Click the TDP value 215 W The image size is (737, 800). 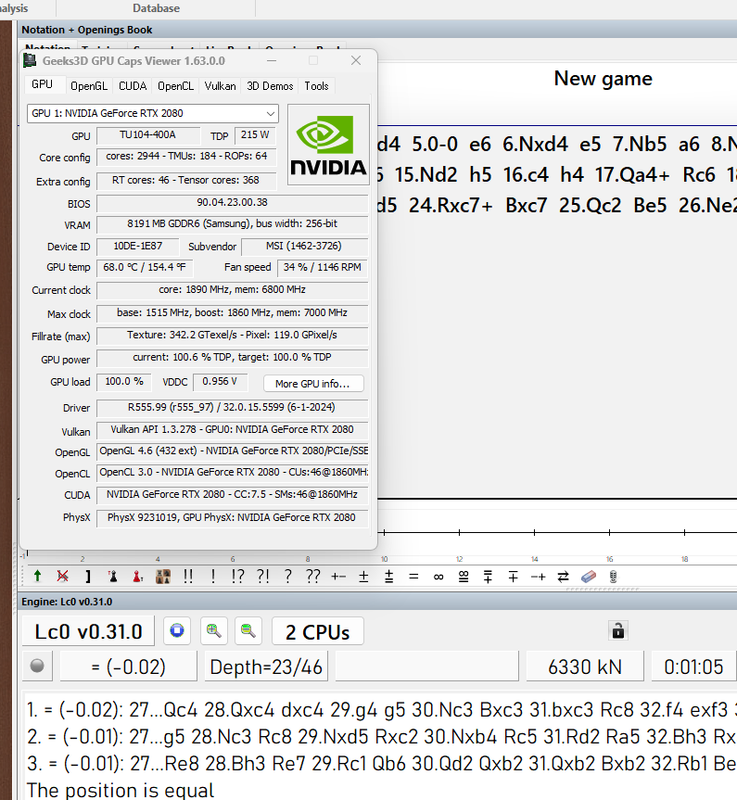click(x=255, y=135)
